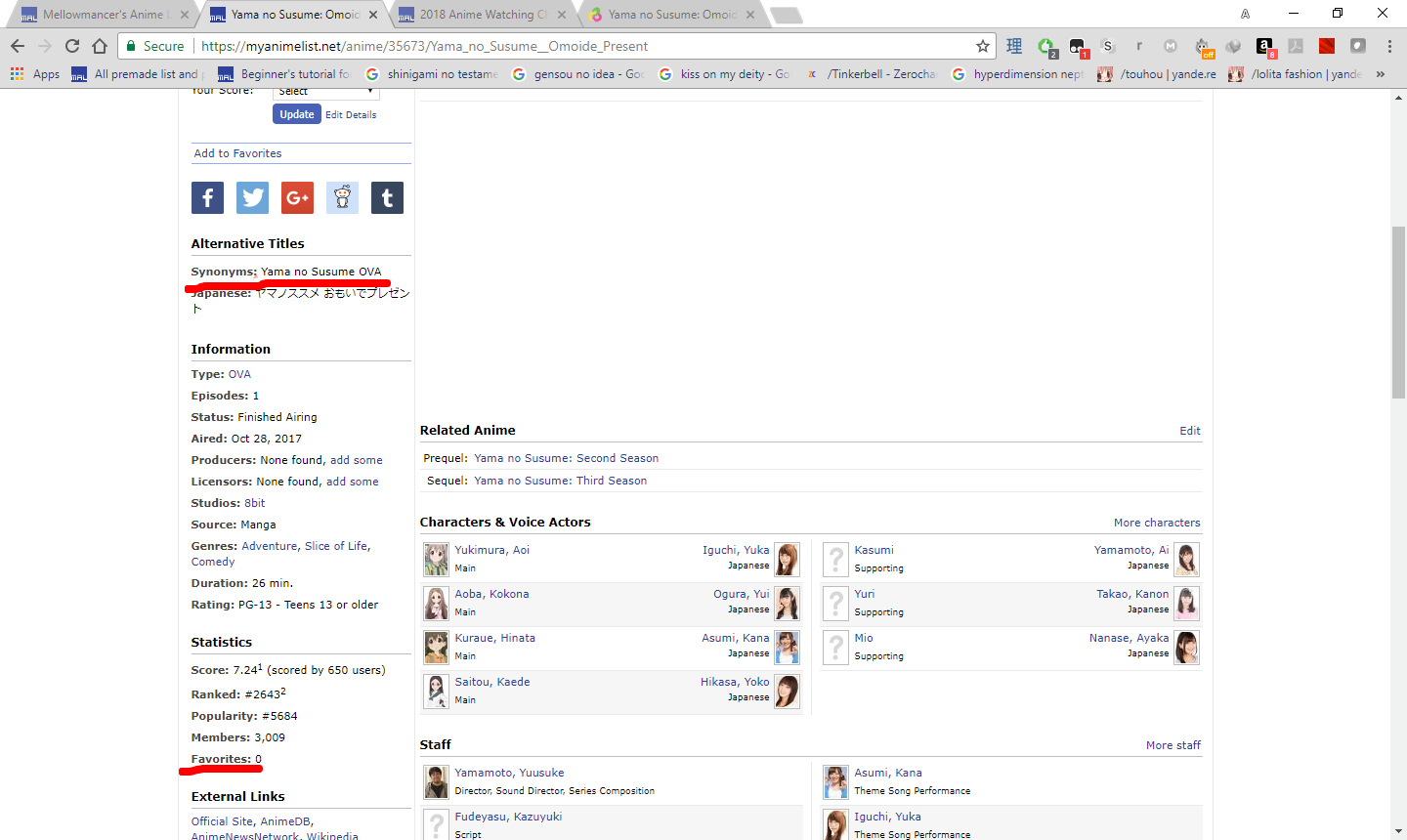Open 'All premade list' bookmark
The width and height of the screenshot is (1407, 840).
pyautogui.click(x=137, y=74)
